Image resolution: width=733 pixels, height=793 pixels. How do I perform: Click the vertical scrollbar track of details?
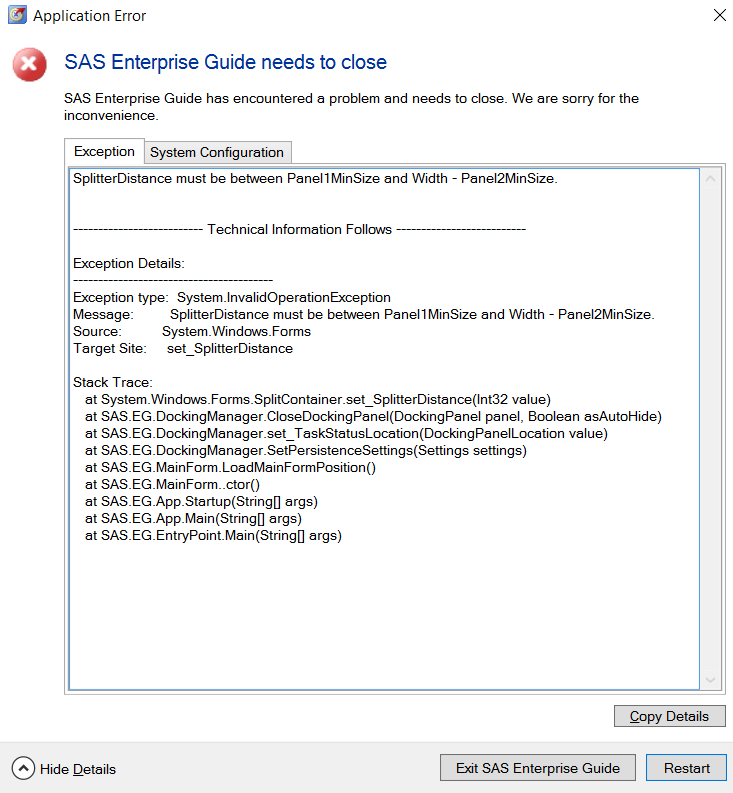click(711, 430)
